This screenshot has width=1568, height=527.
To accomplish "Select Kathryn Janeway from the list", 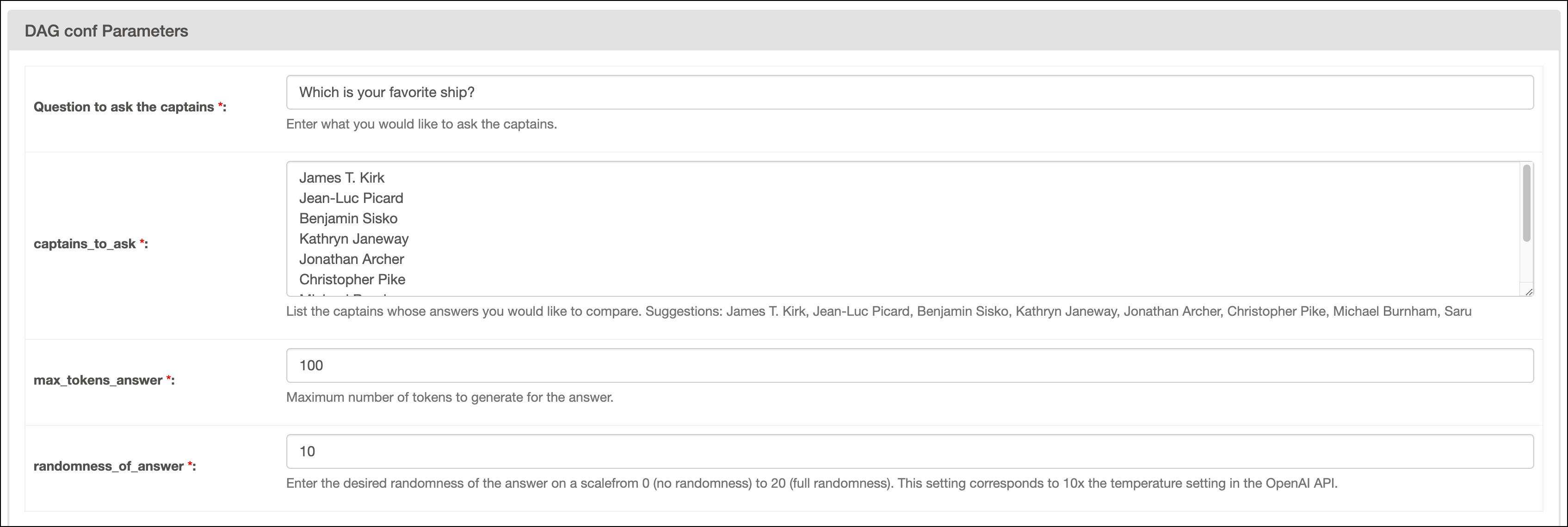I will 353,239.
